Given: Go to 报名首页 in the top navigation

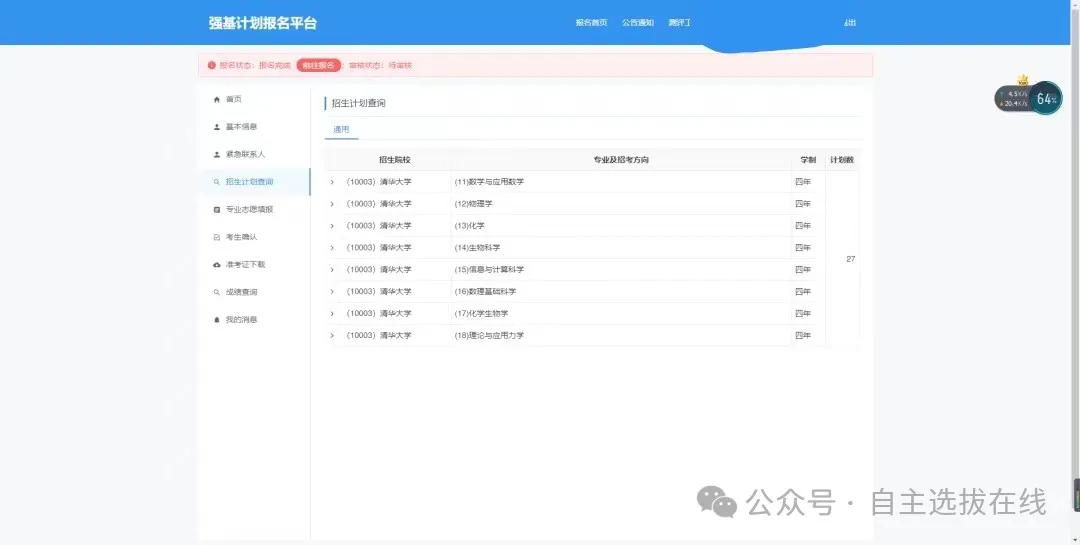Looking at the screenshot, I should [591, 23].
